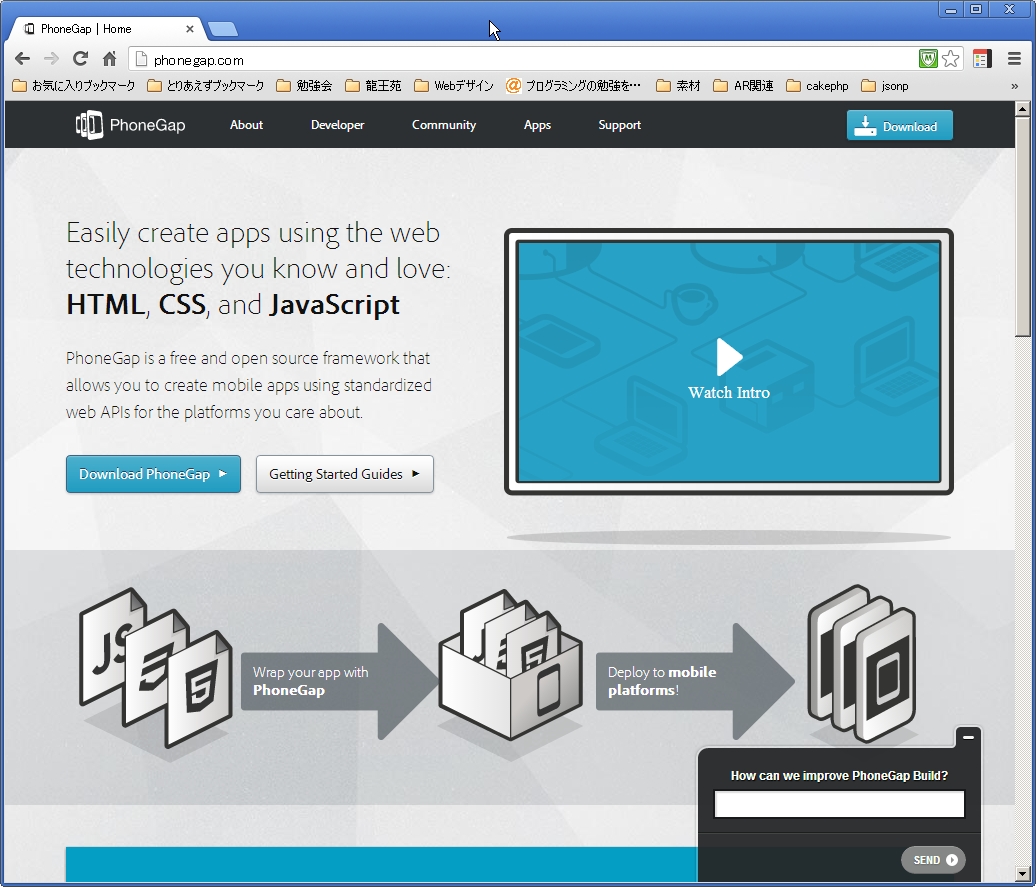Open the Apps menu item

(537, 125)
